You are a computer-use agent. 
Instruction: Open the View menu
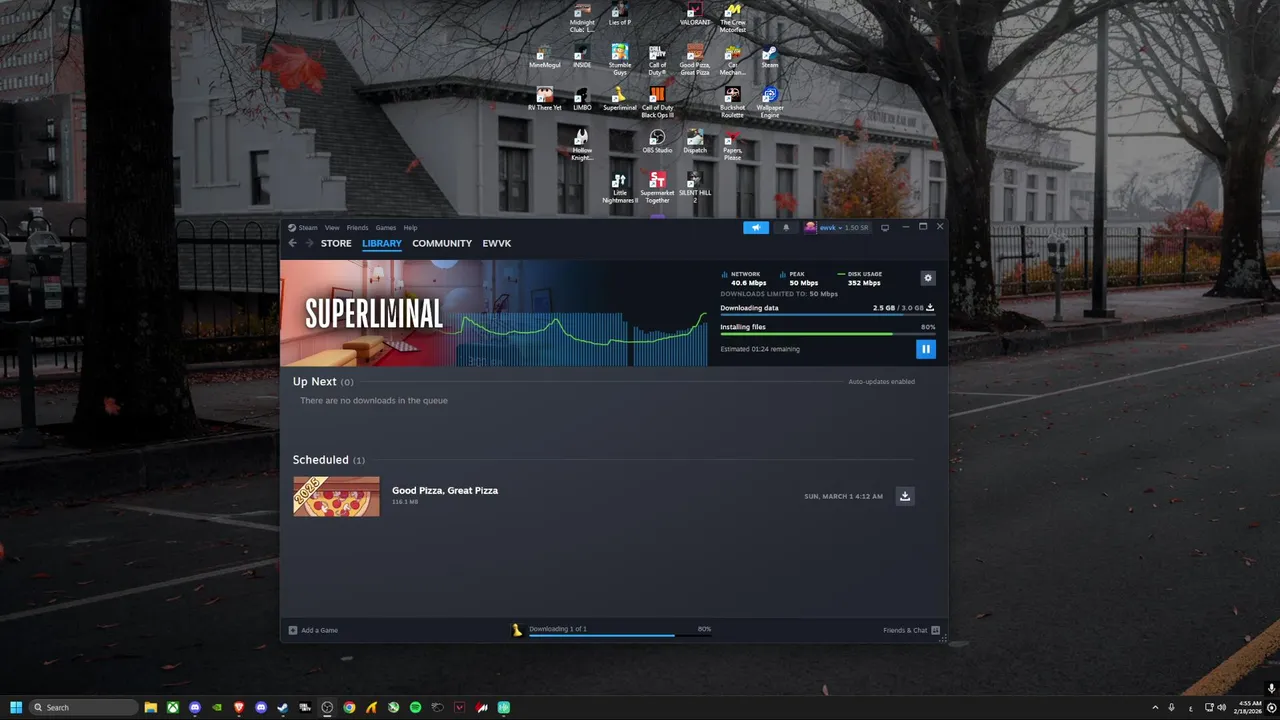coord(332,227)
